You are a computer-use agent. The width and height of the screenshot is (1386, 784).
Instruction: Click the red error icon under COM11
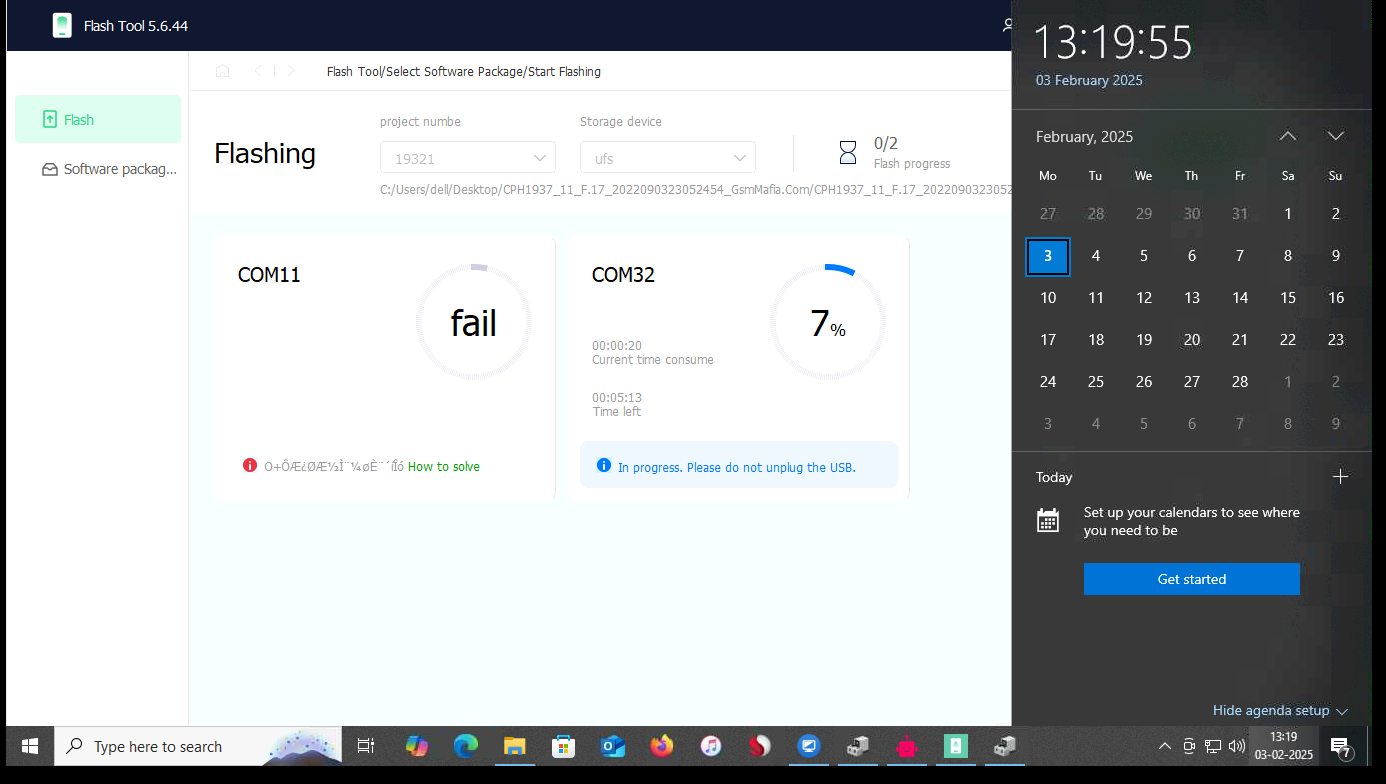(x=250, y=465)
